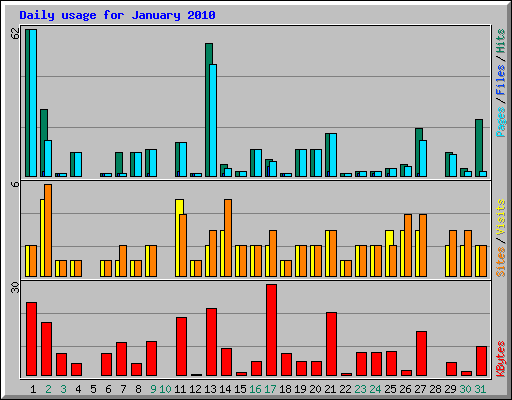Click the red KBytes bar for day 1

pos(31,339)
